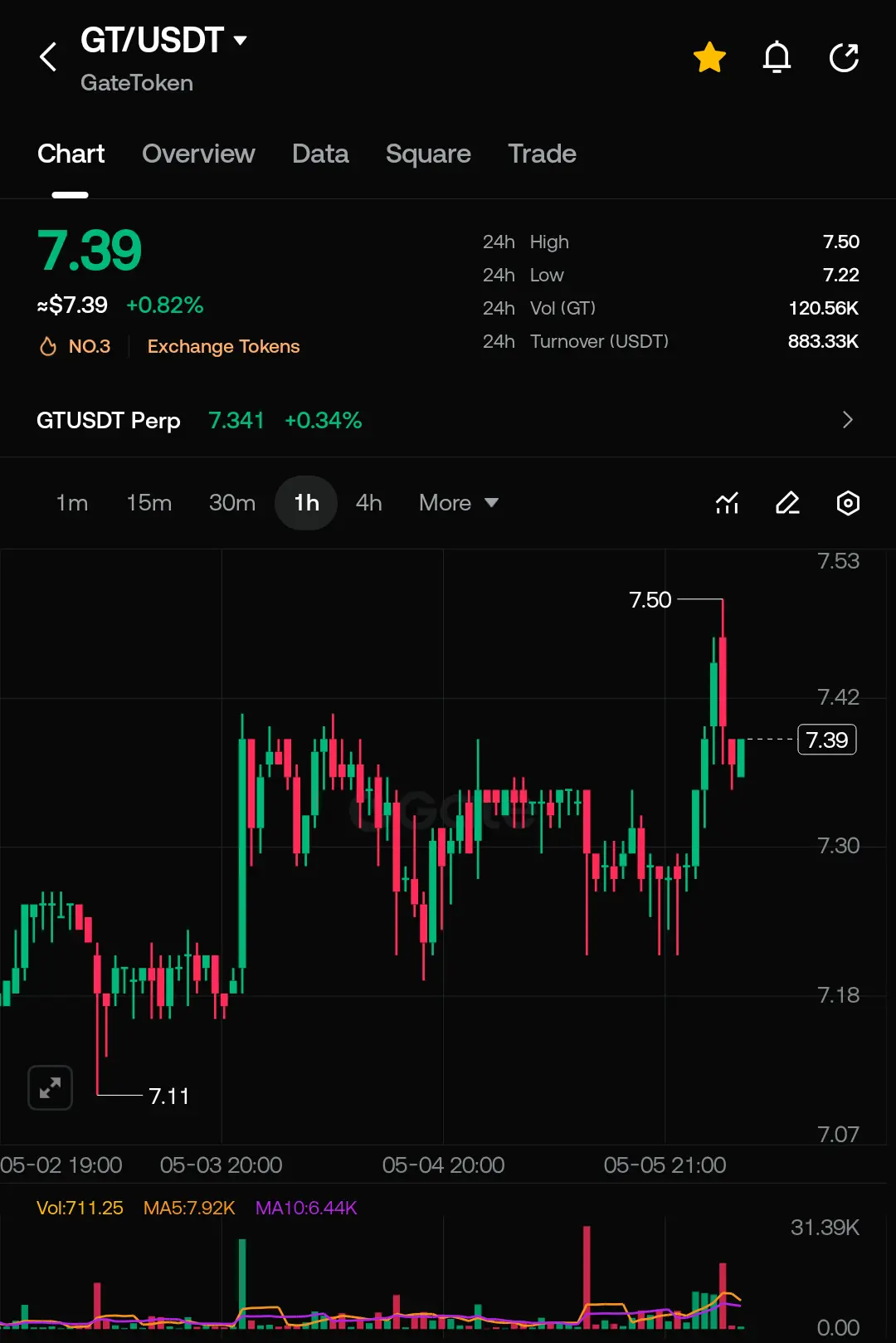The height and width of the screenshot is (1343, 896).
Task: Open the Trade tab
Action: click(x=542, y=154)
